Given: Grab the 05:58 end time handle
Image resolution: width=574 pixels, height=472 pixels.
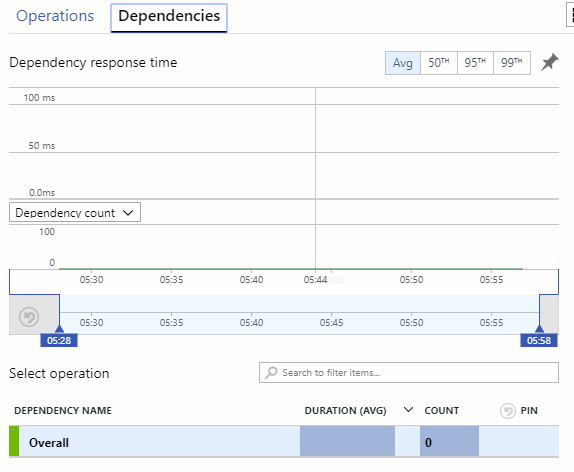Looking at the screenshot, I should pos(539,340).
